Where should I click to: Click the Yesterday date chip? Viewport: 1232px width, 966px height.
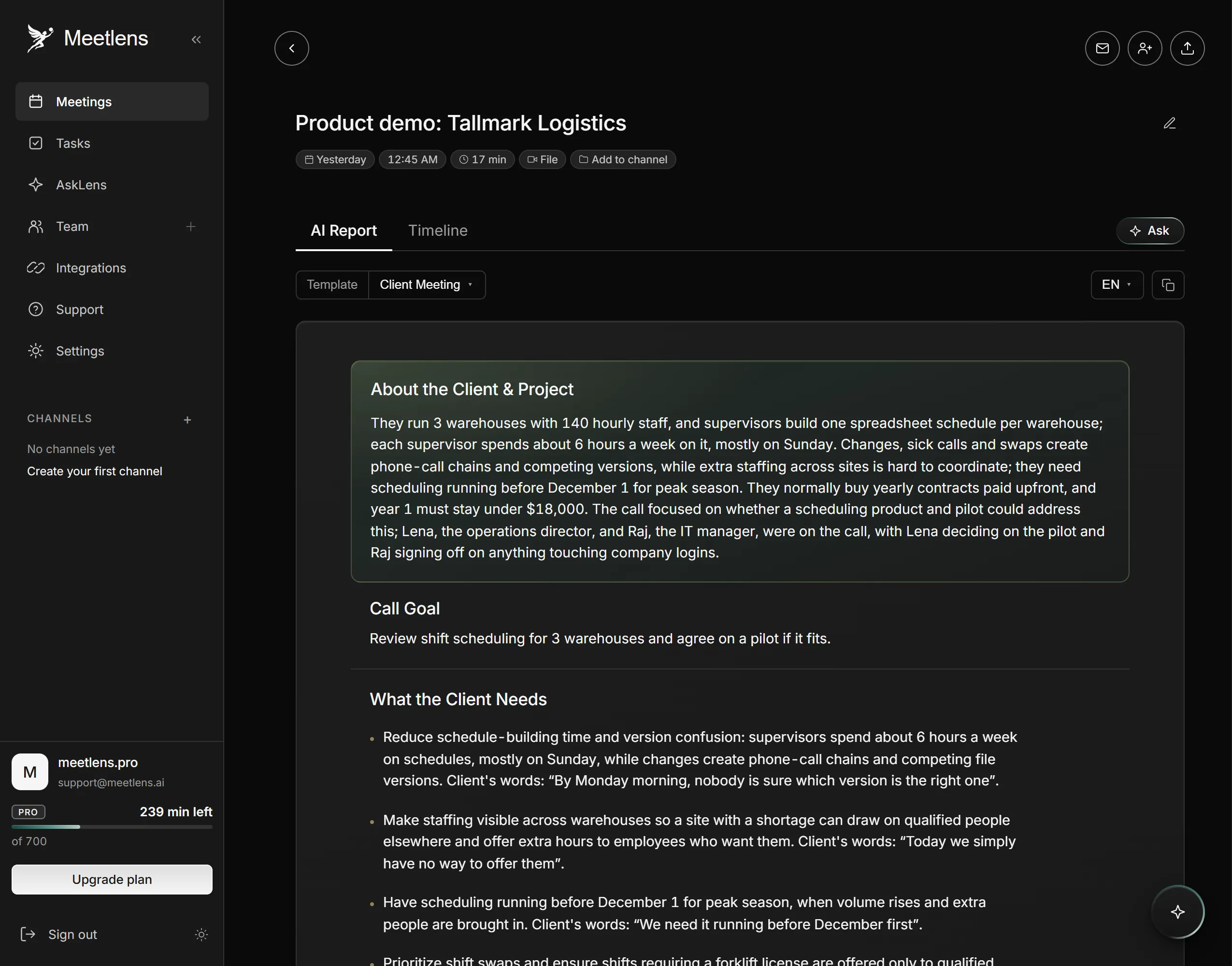(x=335, y=159)
